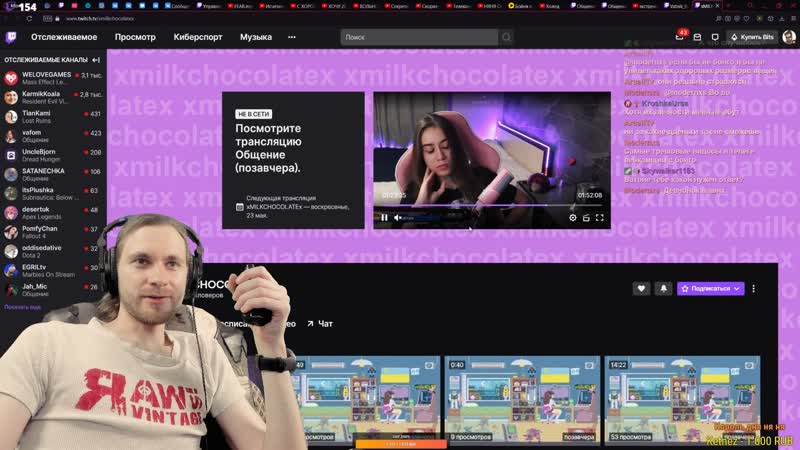Expand the show more channels link
The height and width of the screenshot is (450, 800).
[x=22, y=307]
